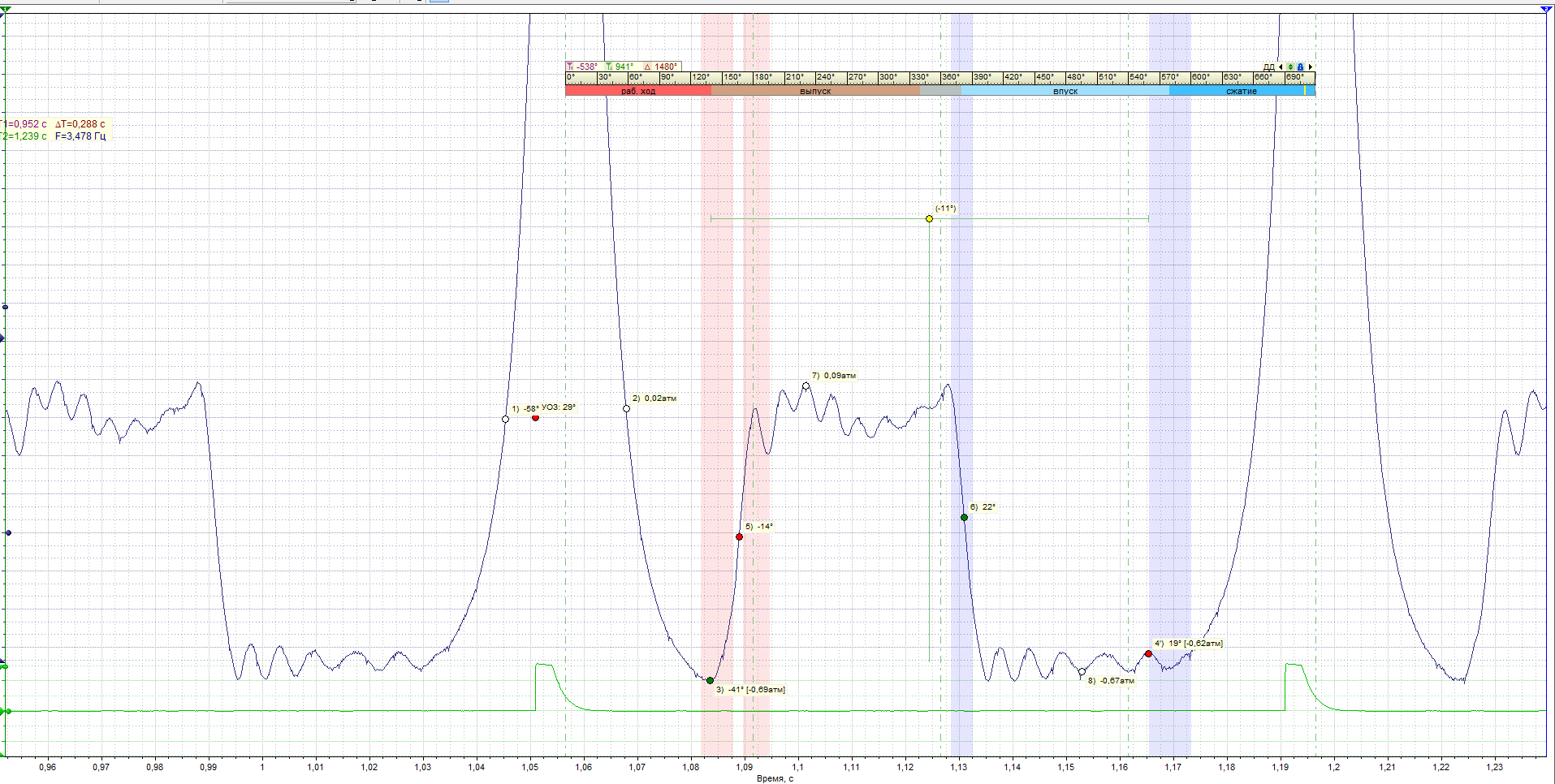Click the 1,1 time axis label
This screenshot has width=1555, height=784.
797,767
